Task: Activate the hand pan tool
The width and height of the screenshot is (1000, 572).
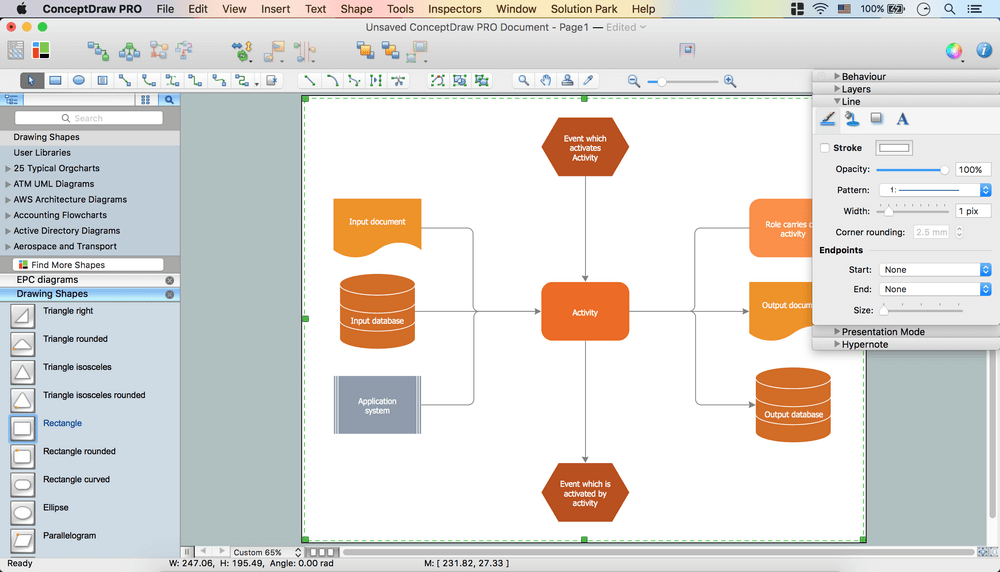Action: pos(546,81)
